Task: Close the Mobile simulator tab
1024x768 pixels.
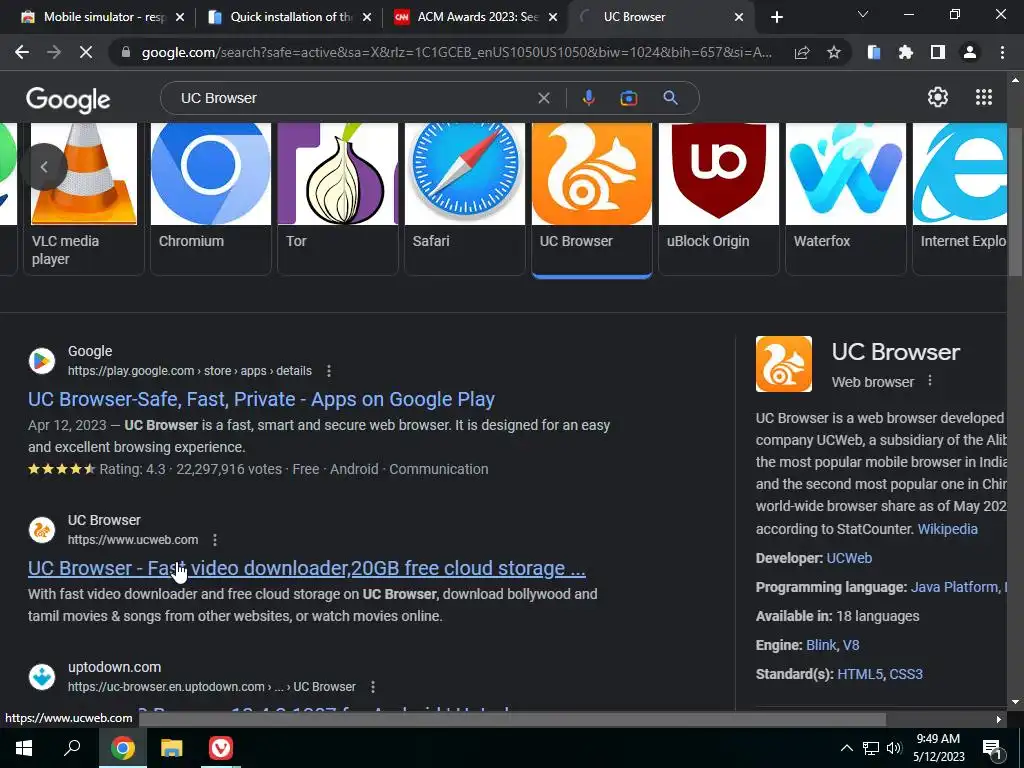Action: click(x=180, y=17)
